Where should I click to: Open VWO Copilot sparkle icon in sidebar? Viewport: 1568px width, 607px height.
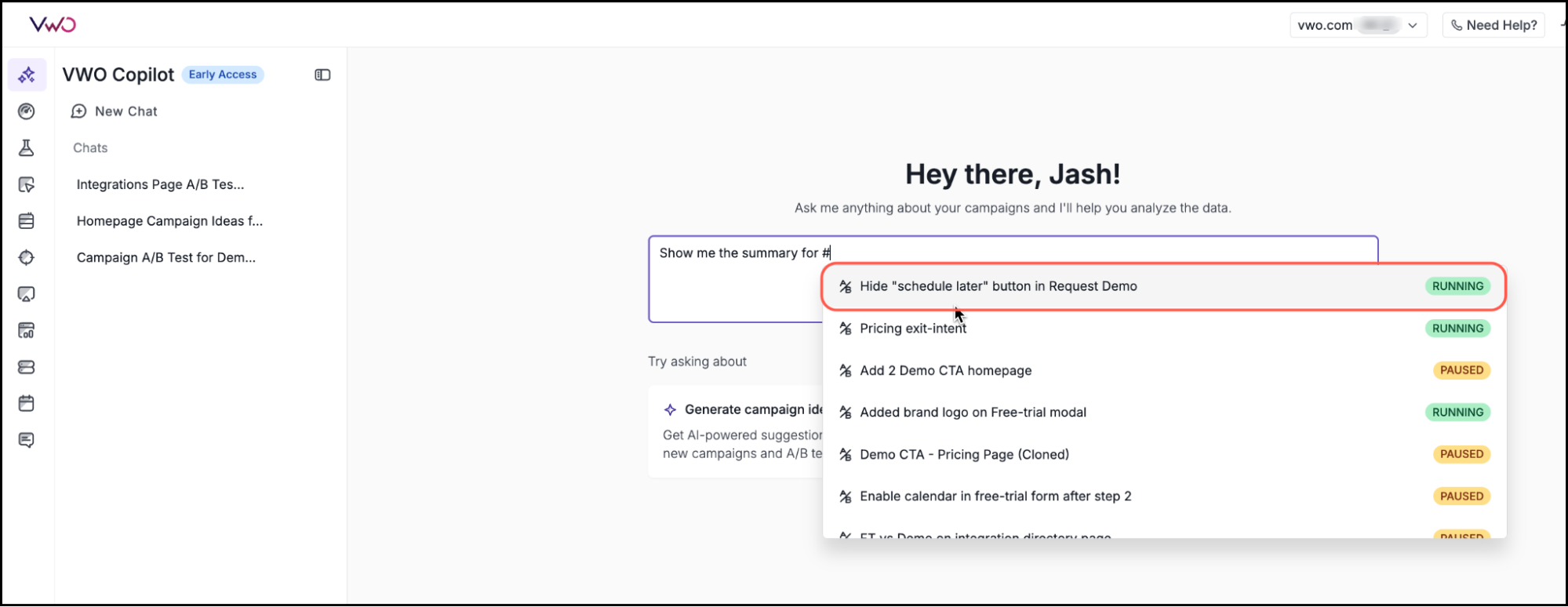point(27,75)
